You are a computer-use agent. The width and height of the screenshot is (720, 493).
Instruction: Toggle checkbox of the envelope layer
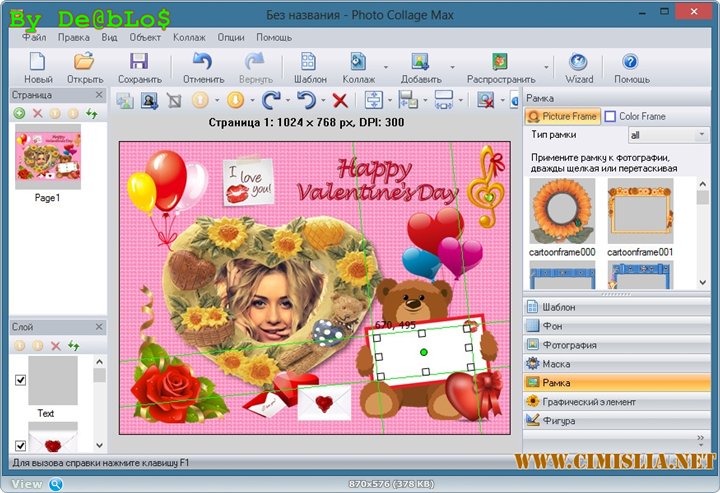coord(20,445)
